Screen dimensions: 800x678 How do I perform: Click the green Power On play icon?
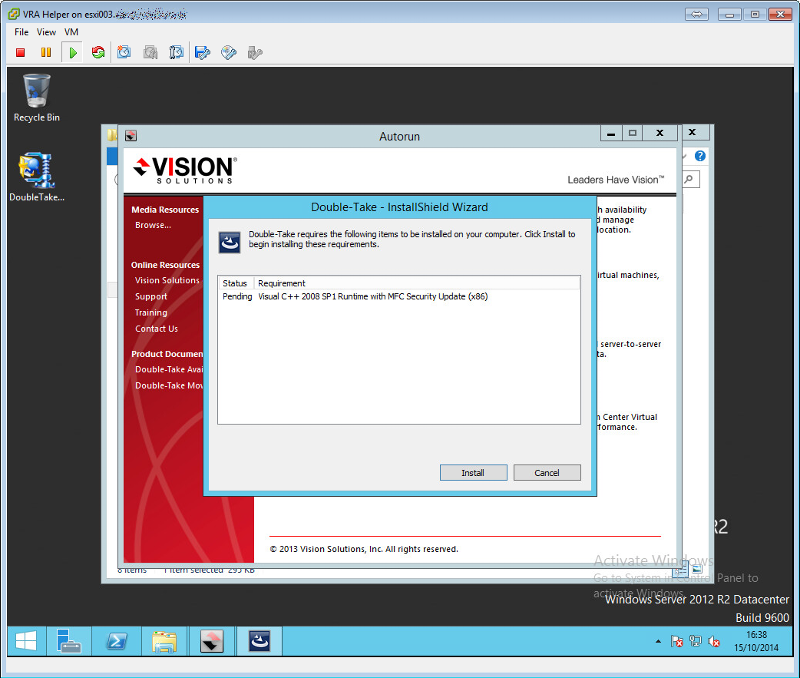[x=73, y=53]
